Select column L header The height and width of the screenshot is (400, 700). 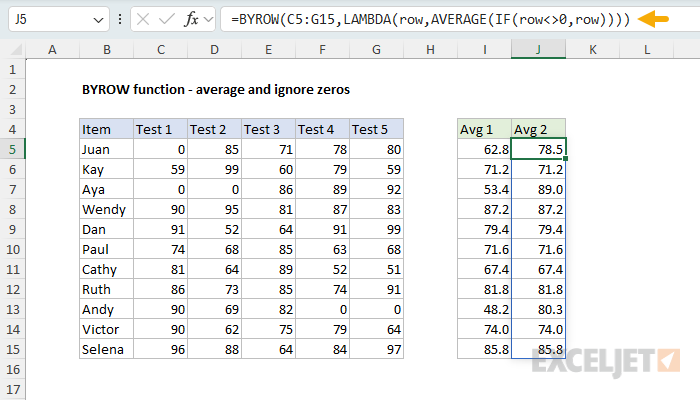(x=647, y=50)
